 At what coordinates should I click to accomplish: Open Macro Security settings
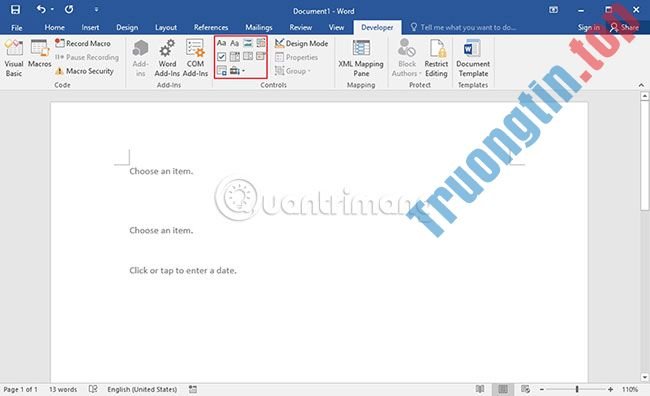[x=84, y=71]
